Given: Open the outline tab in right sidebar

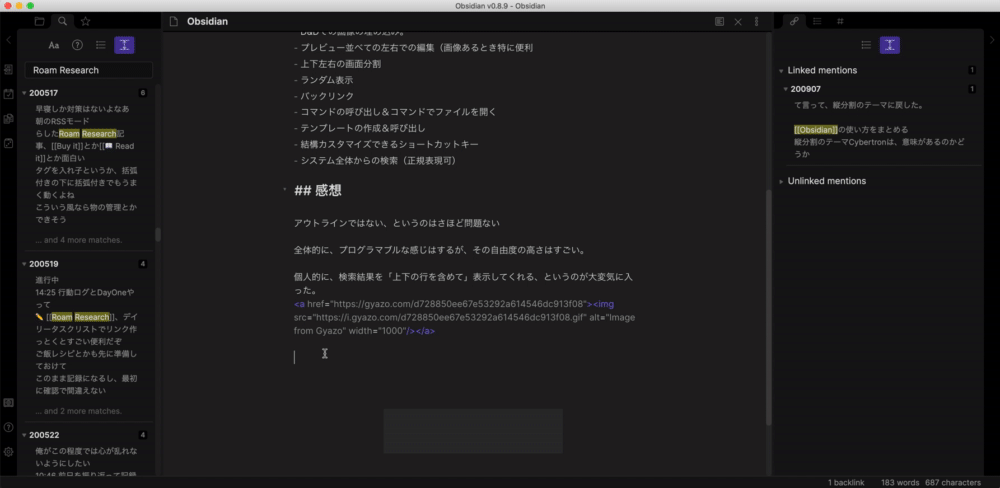Looking at the screenshot, I should pyautogui.click(x=817, y=21).
